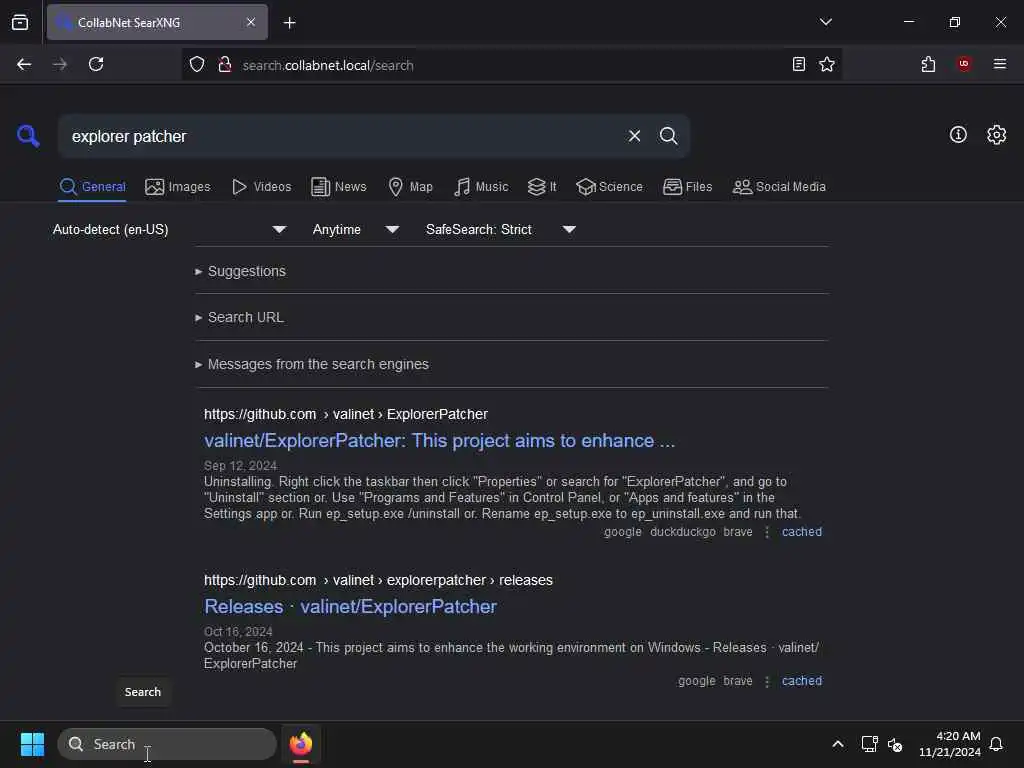This screenshot has width=1024, height=768.
Task: Switch to Files category
Action: 687,187
